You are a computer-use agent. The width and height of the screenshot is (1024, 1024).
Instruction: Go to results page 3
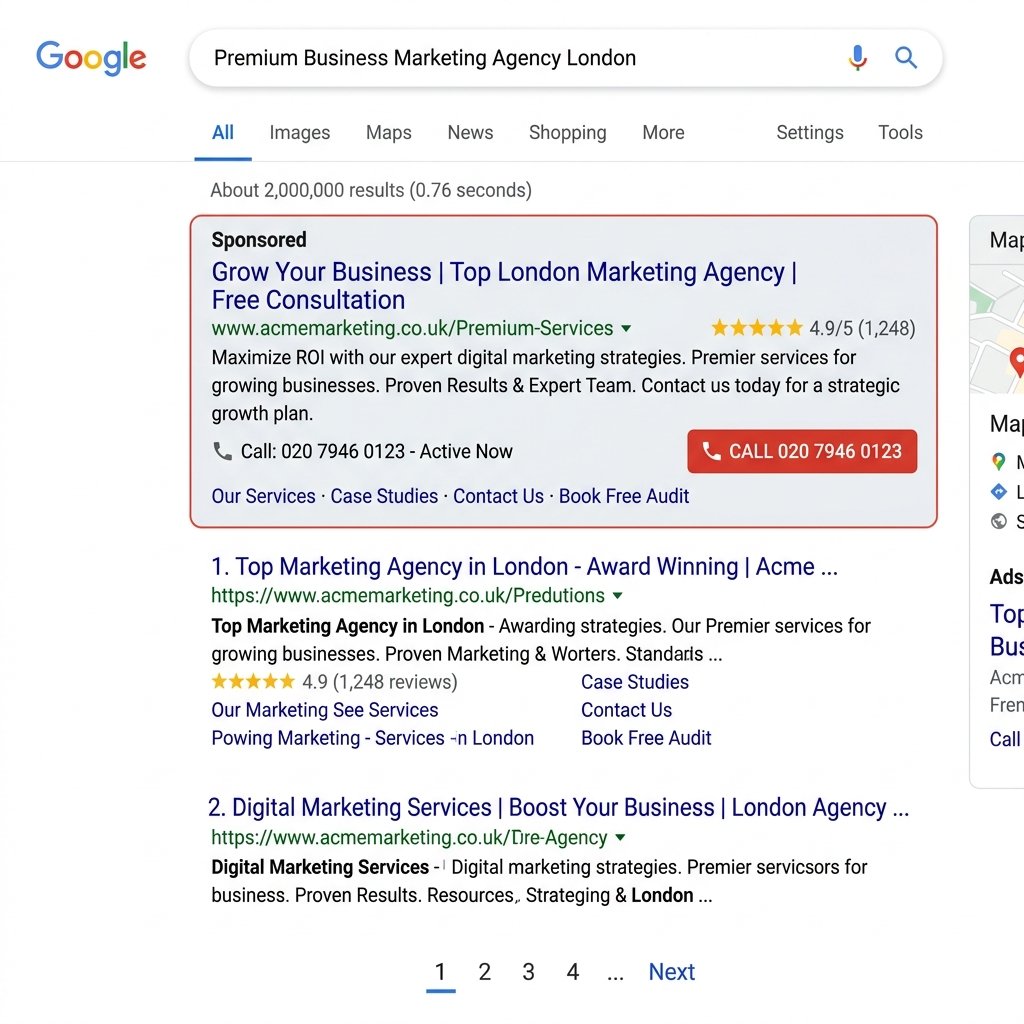[528, 972]
